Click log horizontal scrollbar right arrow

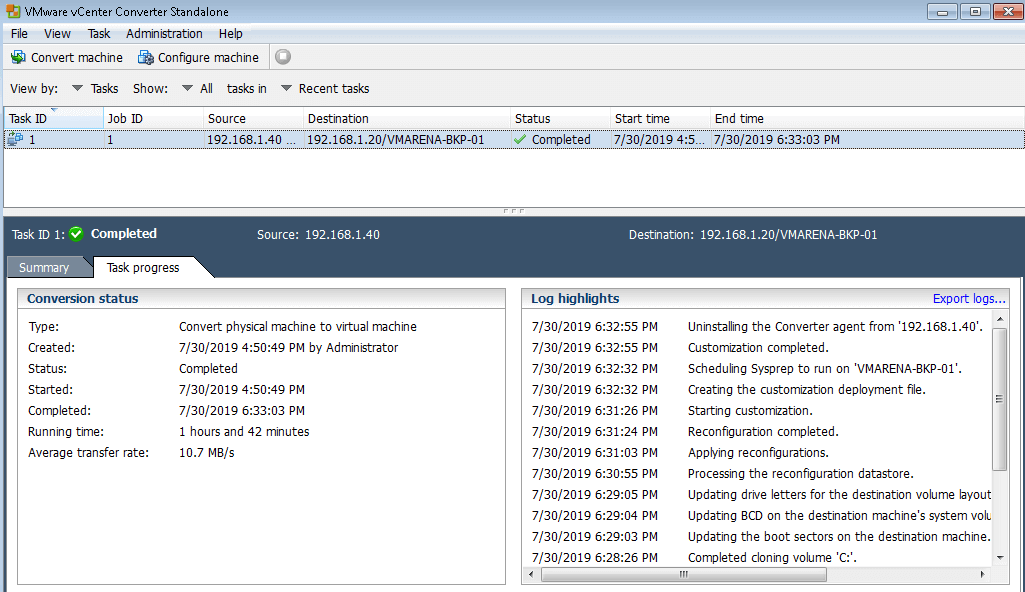[x=983, y=574]
